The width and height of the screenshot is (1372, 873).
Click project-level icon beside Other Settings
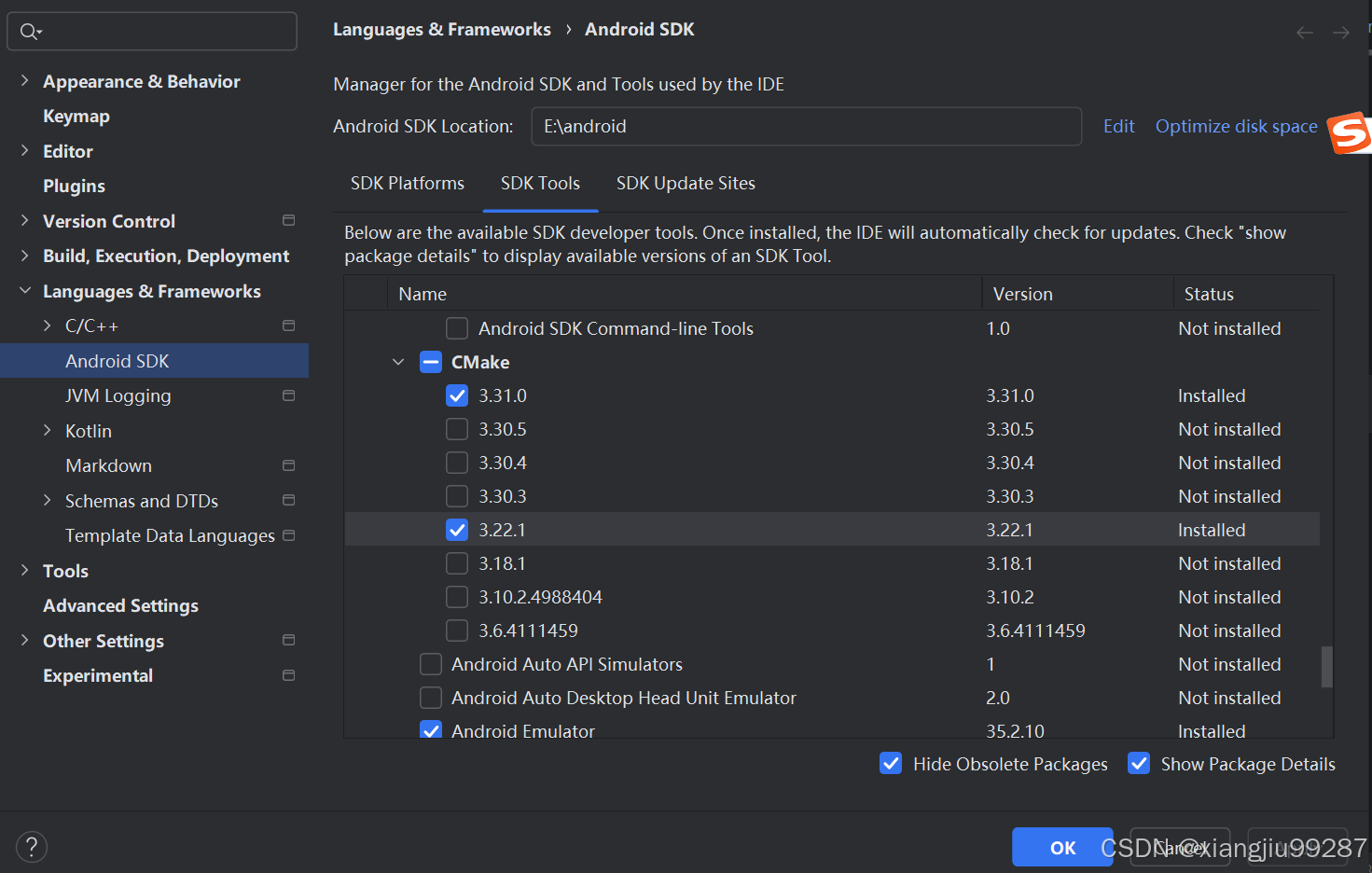coord(289,640)
